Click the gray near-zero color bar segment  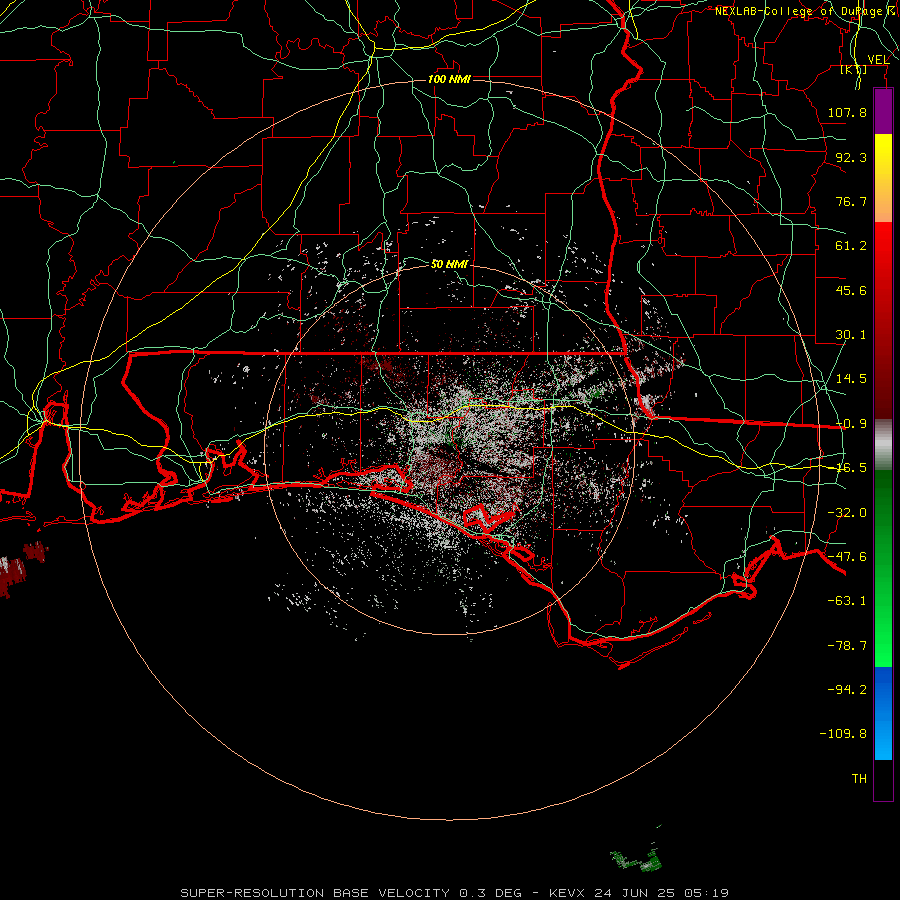[883, 444]
